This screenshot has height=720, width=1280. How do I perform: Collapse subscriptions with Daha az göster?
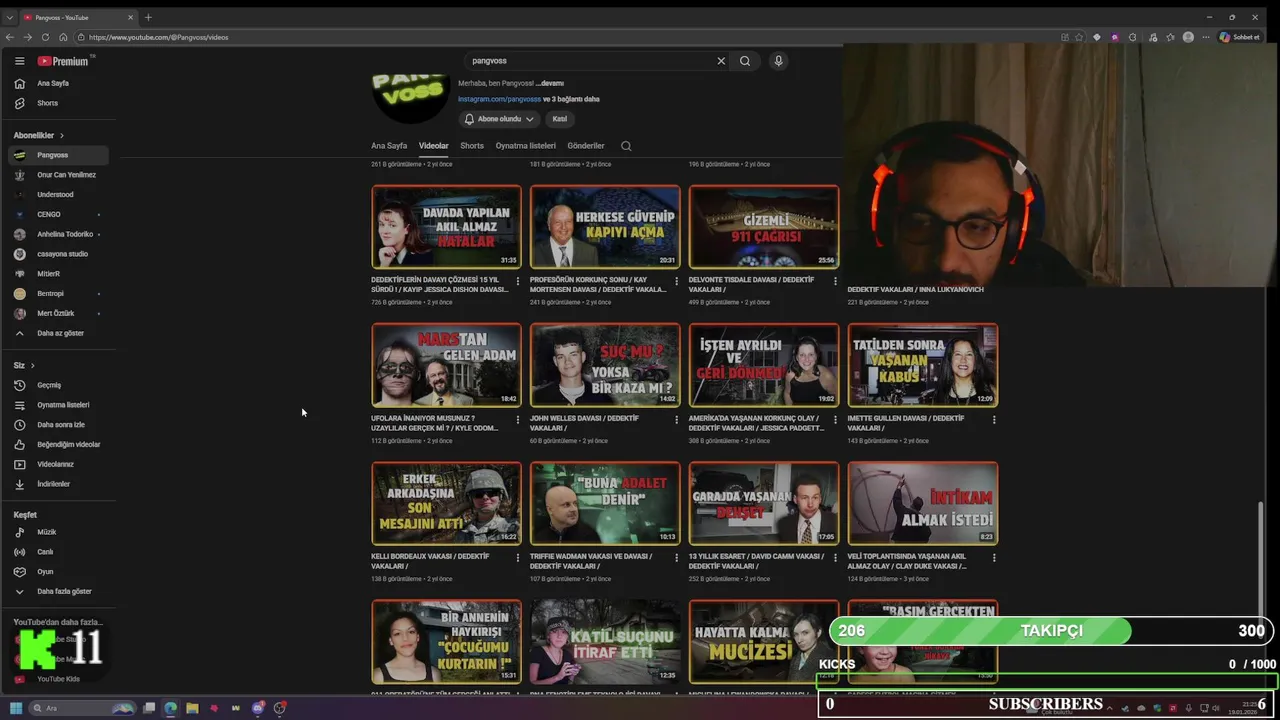pos(60,333)
